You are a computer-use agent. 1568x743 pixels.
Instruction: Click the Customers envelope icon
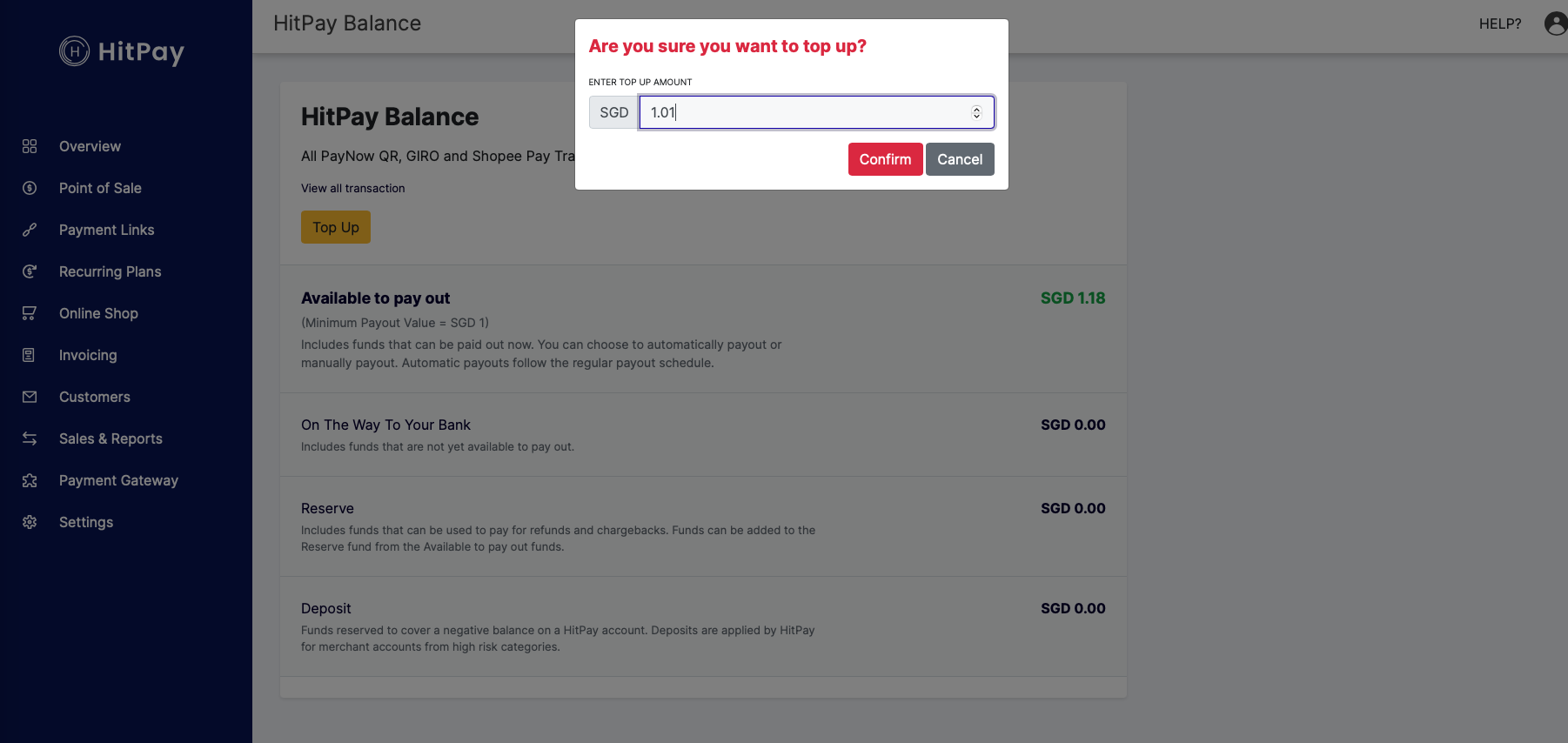tap(30, 397)
